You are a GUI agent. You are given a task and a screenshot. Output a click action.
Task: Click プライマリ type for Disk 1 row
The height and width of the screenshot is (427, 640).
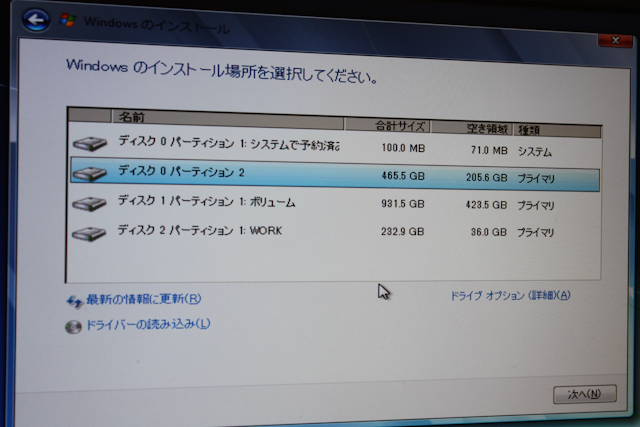coord(536,206)
